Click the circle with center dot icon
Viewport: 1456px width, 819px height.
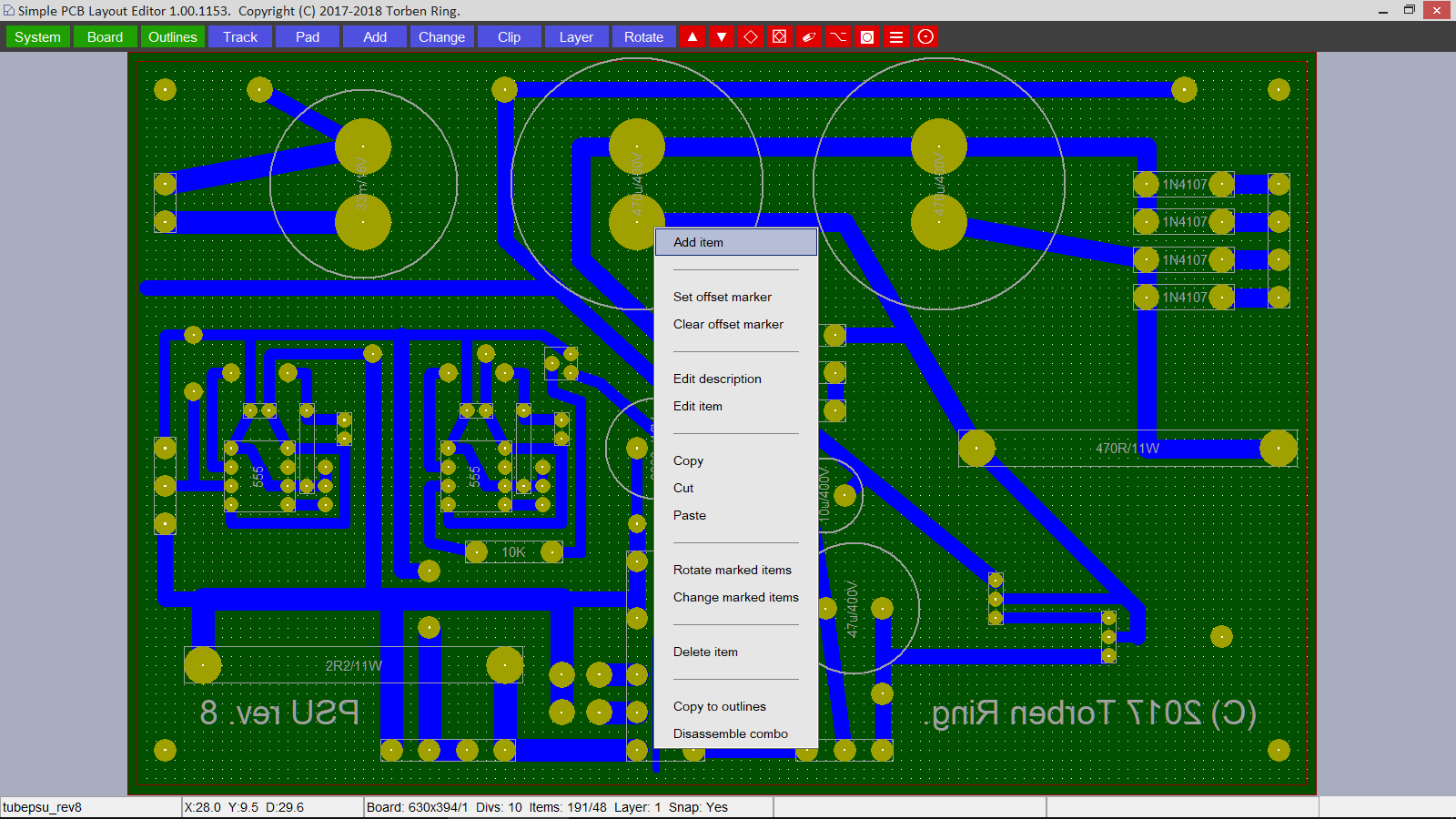(925, 37)
